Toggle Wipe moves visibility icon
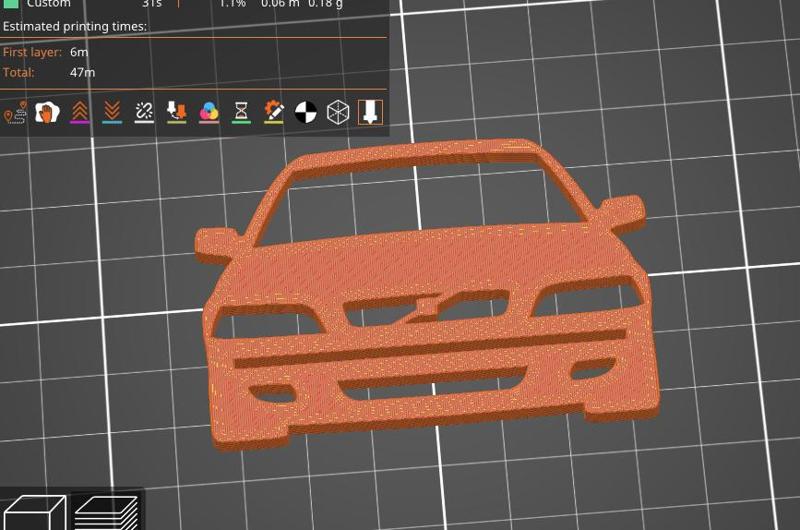This screenshot has width=800, height=530. pyautogui.click(x=47, y=112)
